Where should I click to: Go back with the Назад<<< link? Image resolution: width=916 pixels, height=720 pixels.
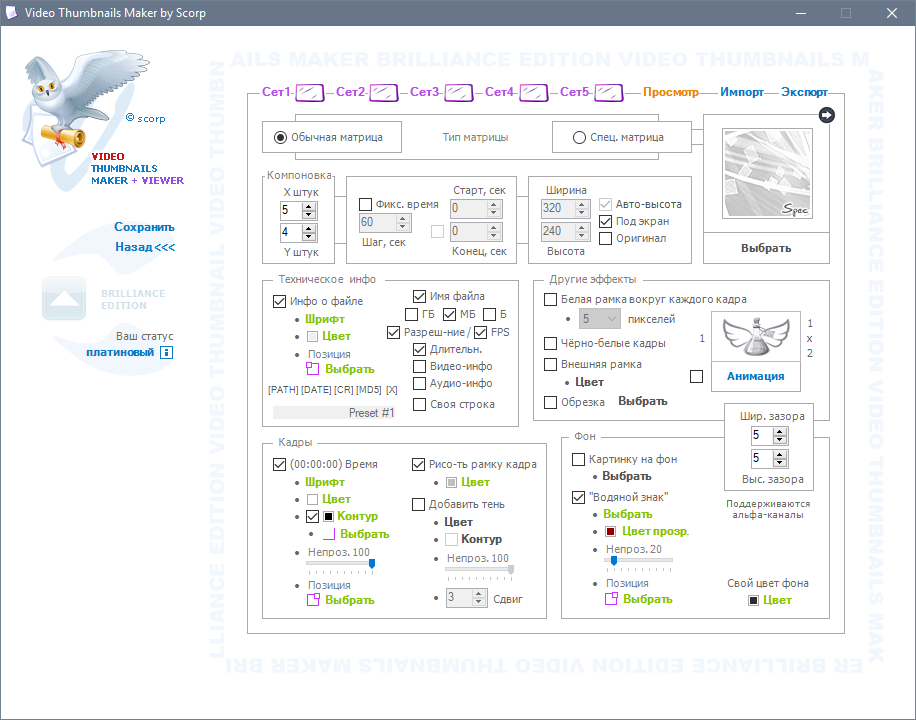tap(144, 247)
